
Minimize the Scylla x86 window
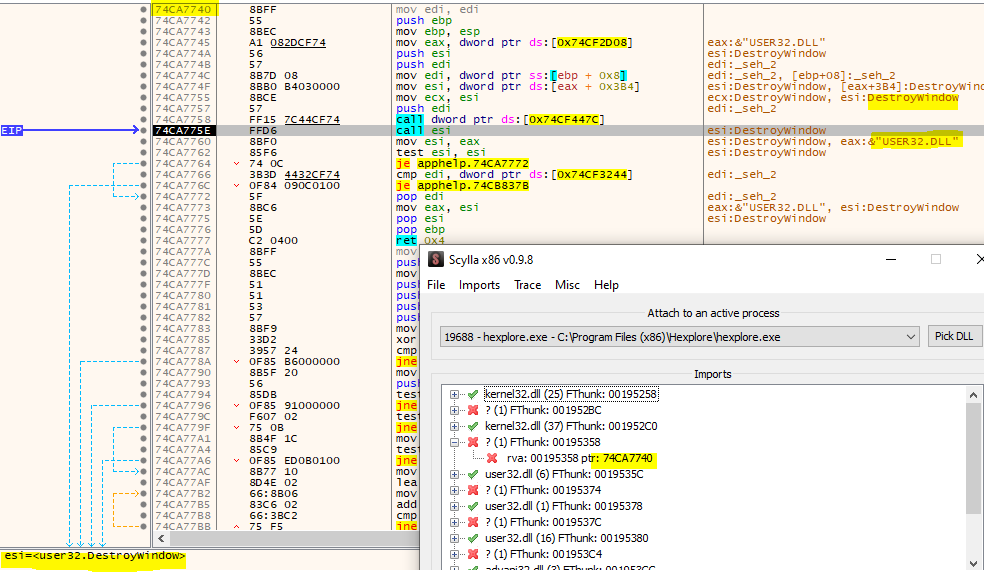click(x=890, y=259)
